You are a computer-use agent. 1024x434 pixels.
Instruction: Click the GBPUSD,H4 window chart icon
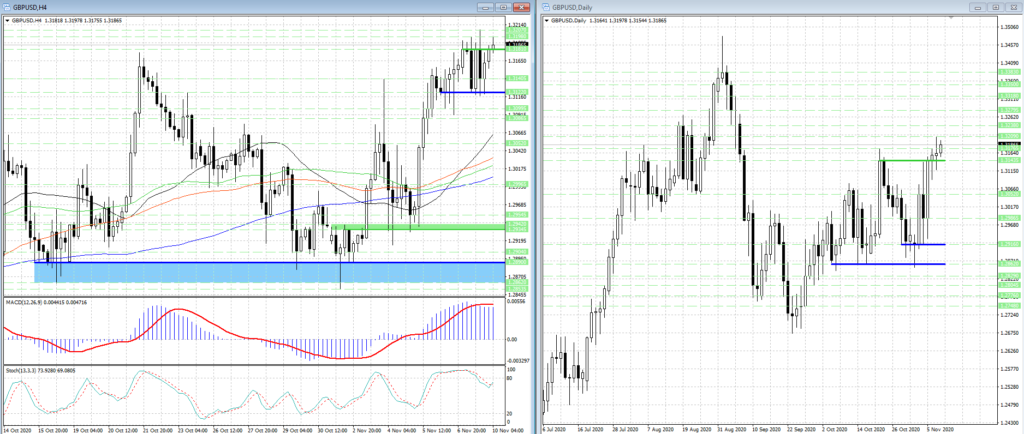pos(6,7)
